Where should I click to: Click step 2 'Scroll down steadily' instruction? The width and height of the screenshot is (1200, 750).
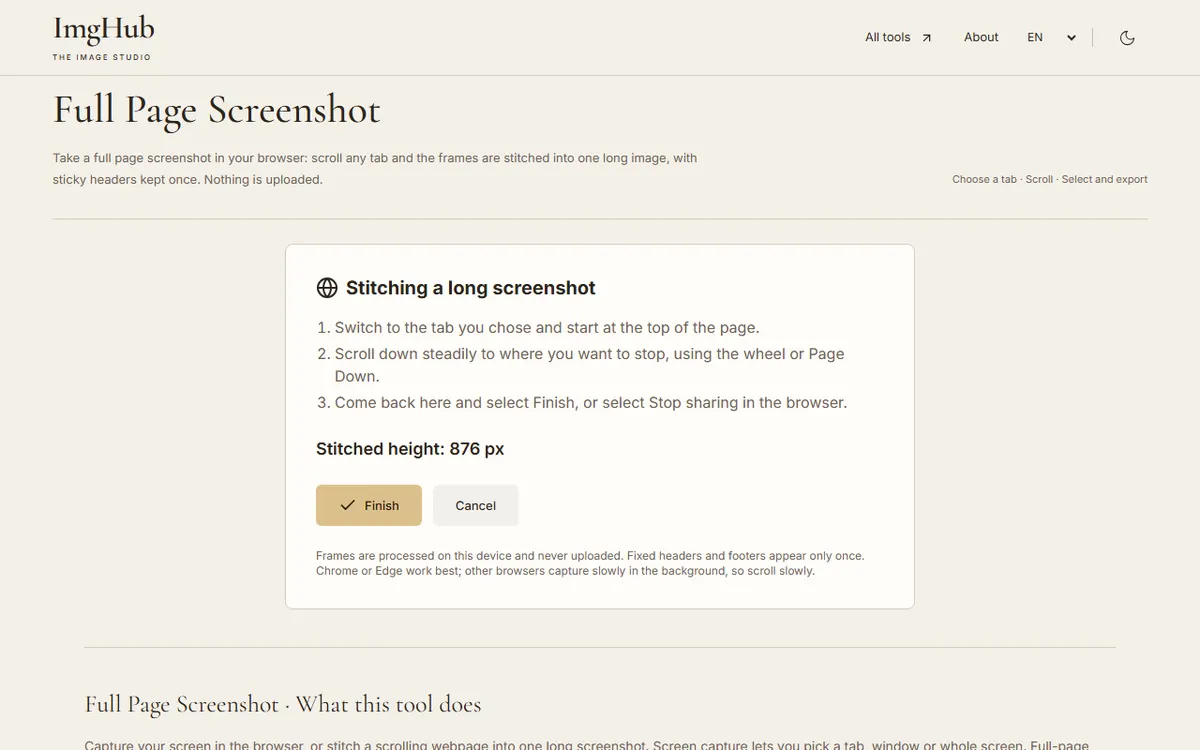(x=590, y=365)
